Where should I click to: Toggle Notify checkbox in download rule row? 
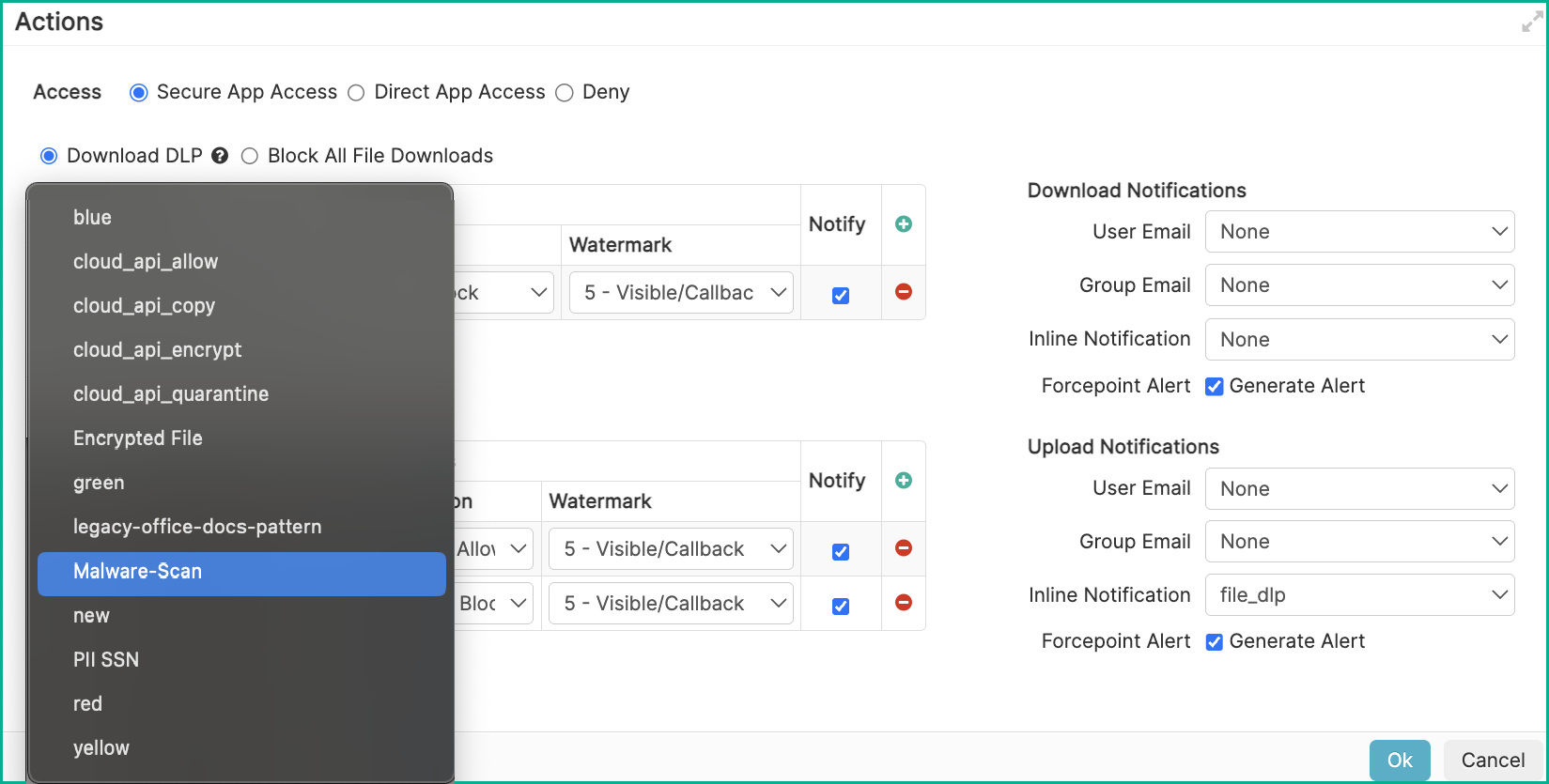click(x=841, y=296)
